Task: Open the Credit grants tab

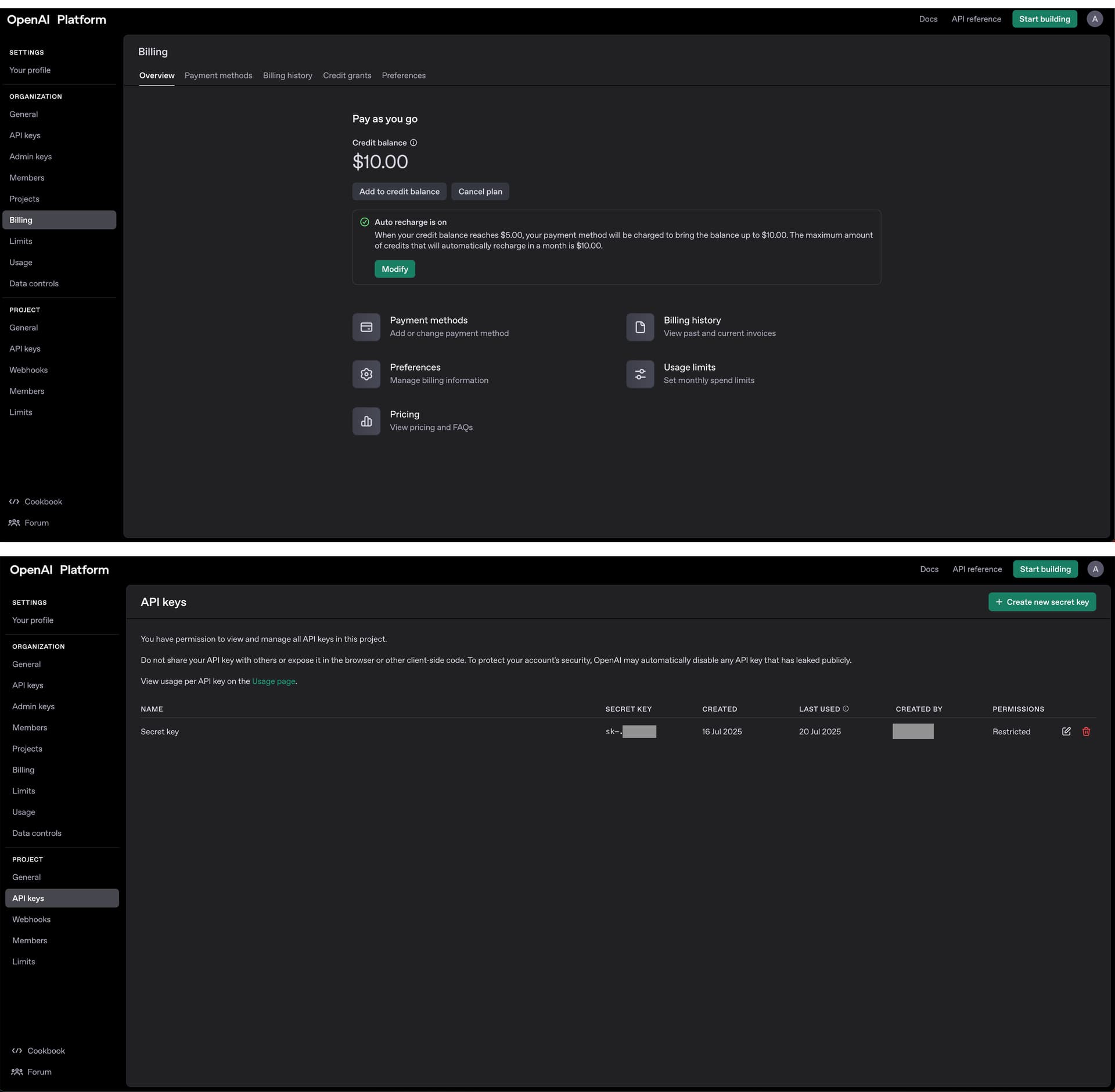Action: (x=347, y=76)
